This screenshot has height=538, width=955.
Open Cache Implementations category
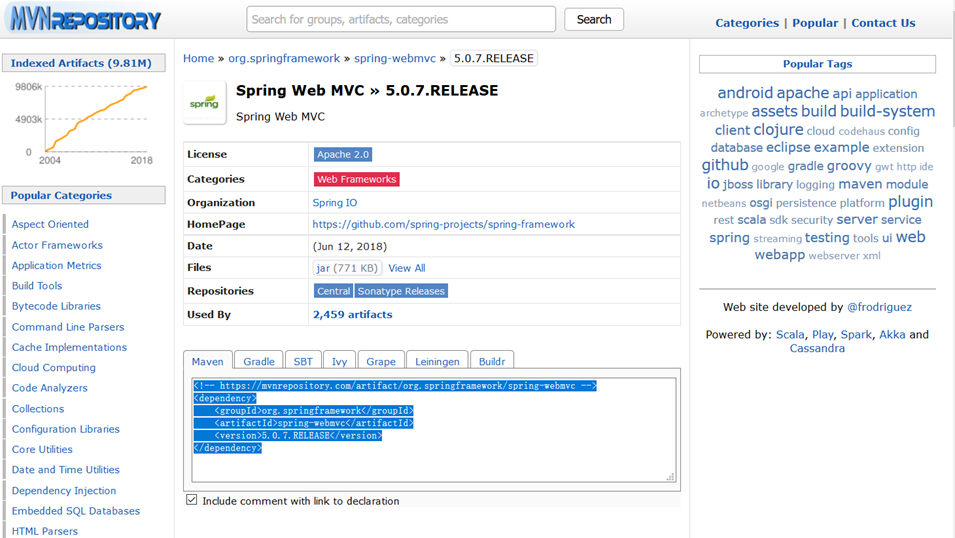click(69, 347)
